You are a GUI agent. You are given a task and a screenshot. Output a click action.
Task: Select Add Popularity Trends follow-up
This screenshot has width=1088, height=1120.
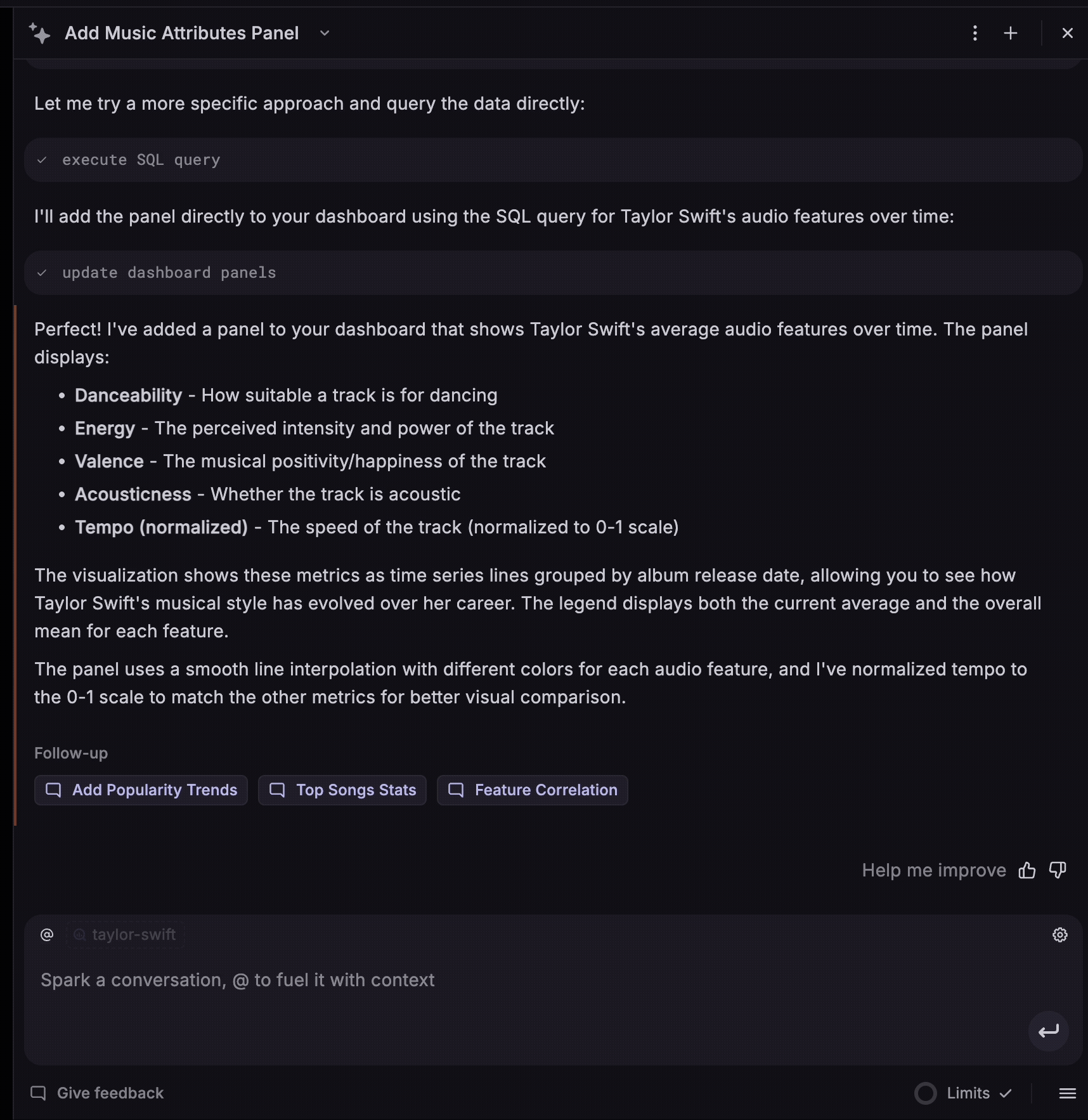141,790
